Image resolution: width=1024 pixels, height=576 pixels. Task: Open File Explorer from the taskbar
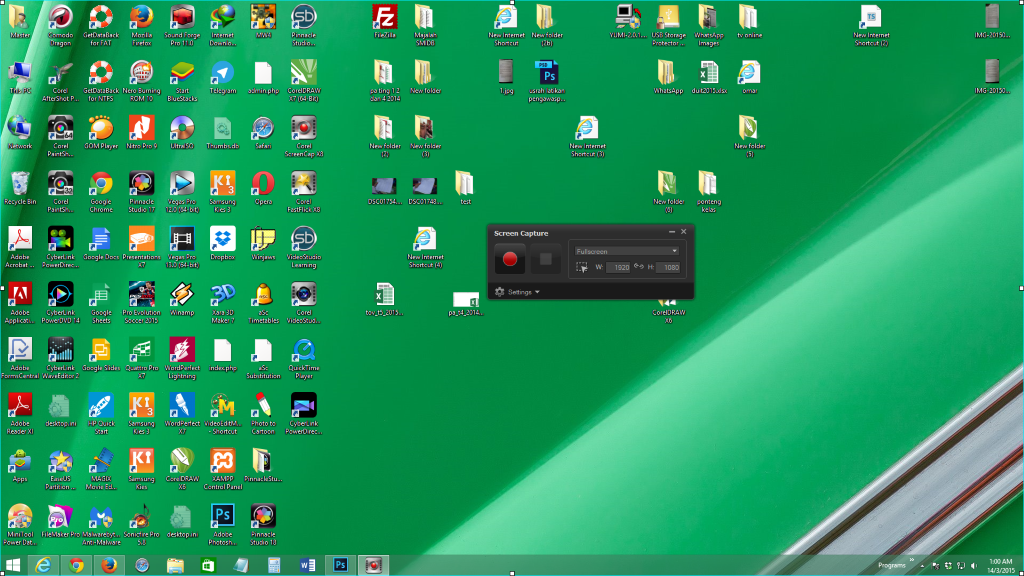coord(175,565)
